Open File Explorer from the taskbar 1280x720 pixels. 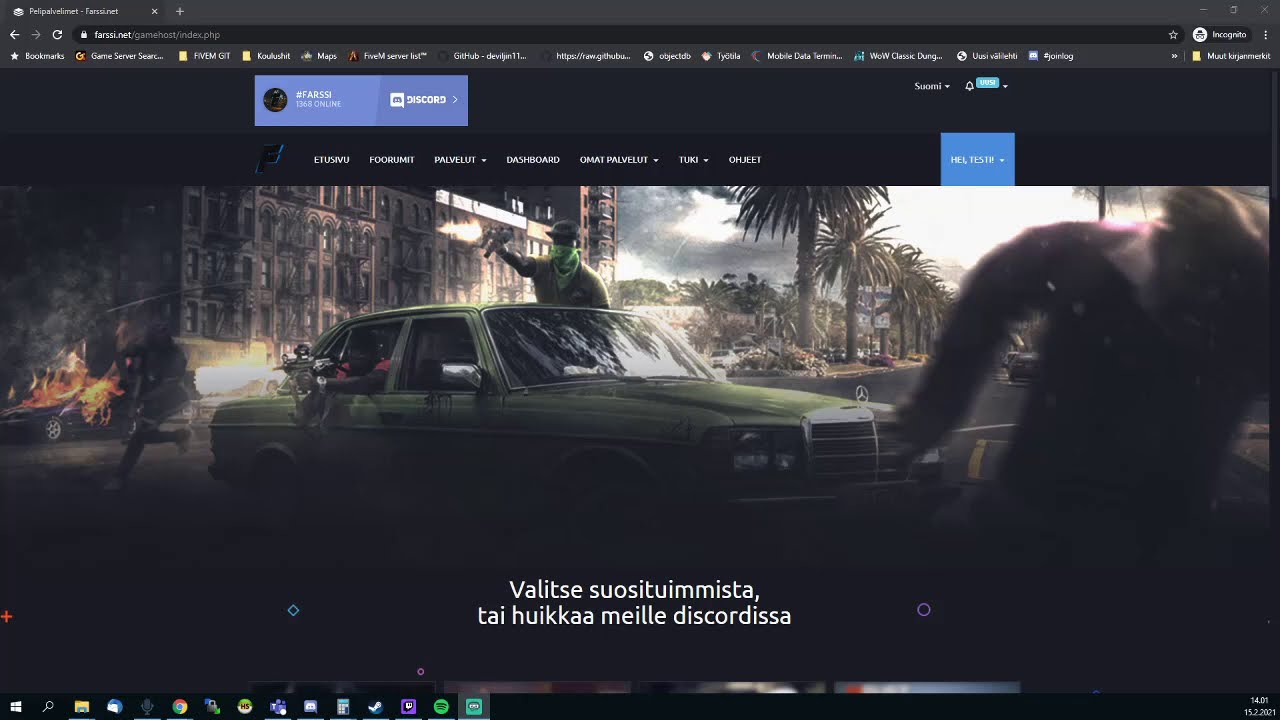(82, 706)
